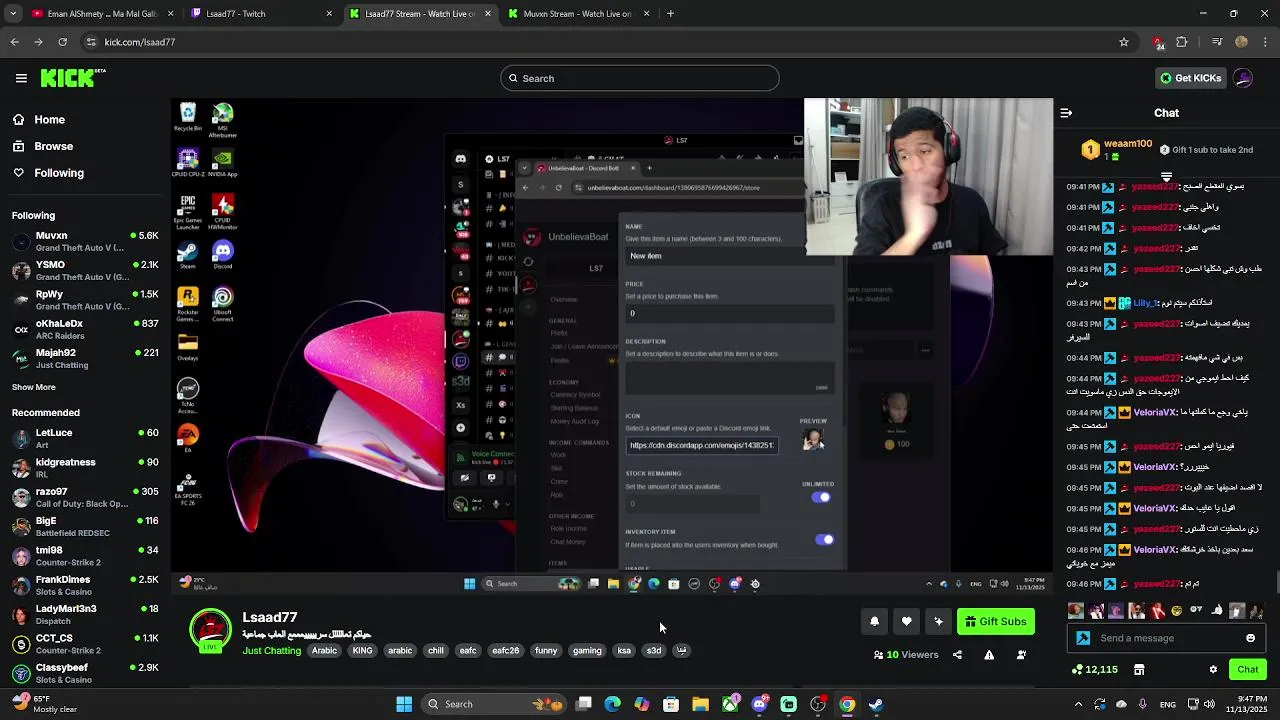Select the chill tag chip
The width and height of the screenshot is (1280, 720).
click(x=436, y=651)
